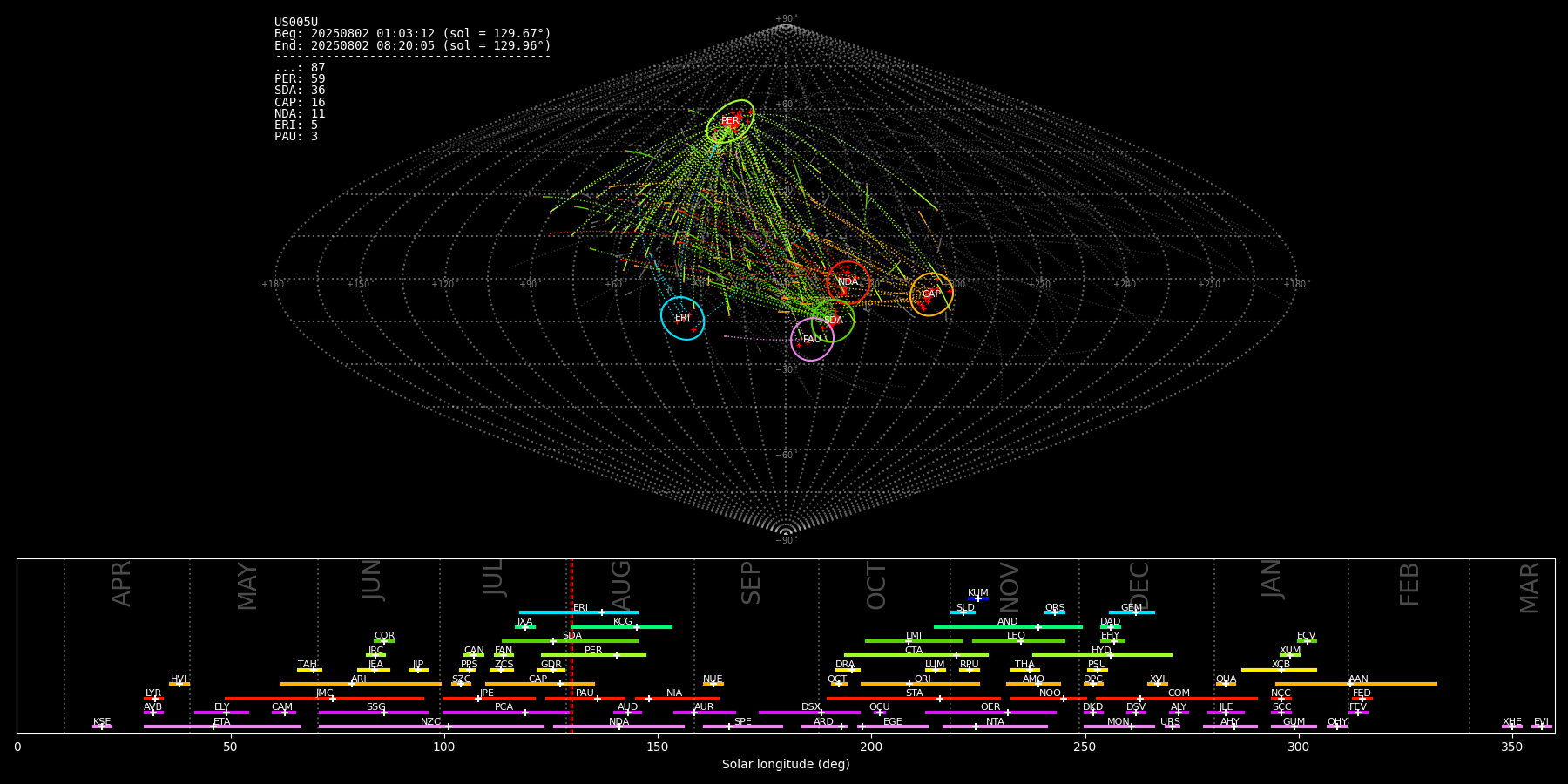Click the purple OER timeline bar
The image size is (1568, 784).
pyautogui.click(x=990, y=713)
